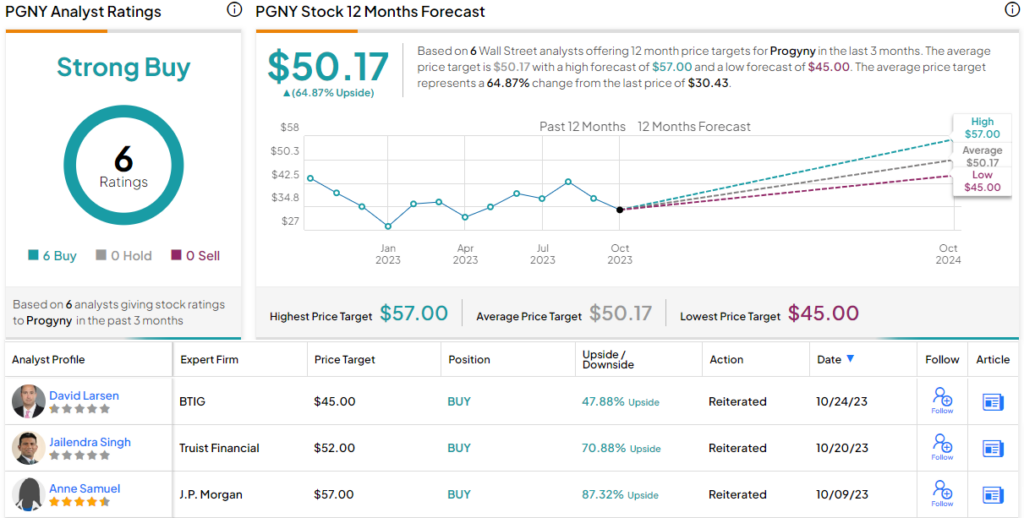Click the Price Target column header

pyautogui.click(x=345, y=360)
